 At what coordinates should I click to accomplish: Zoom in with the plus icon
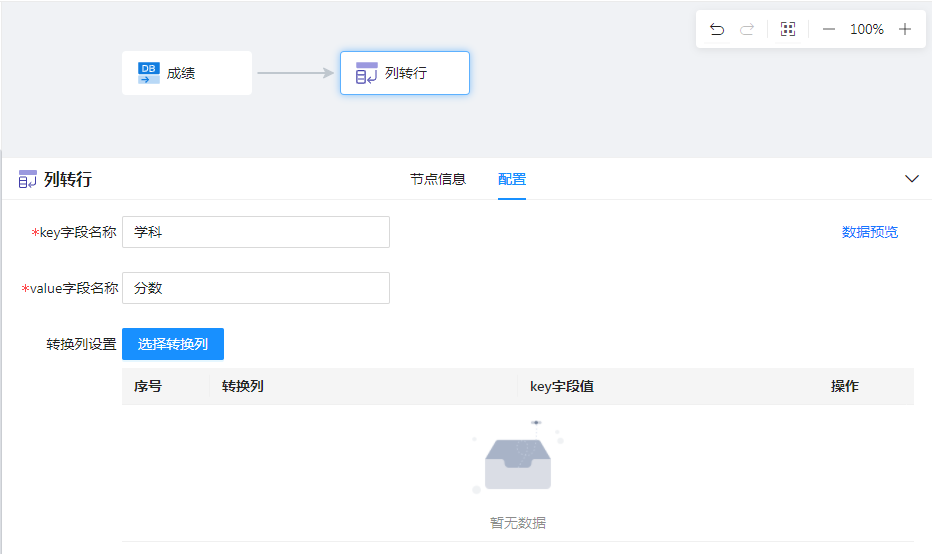click(x=905, y=29)
